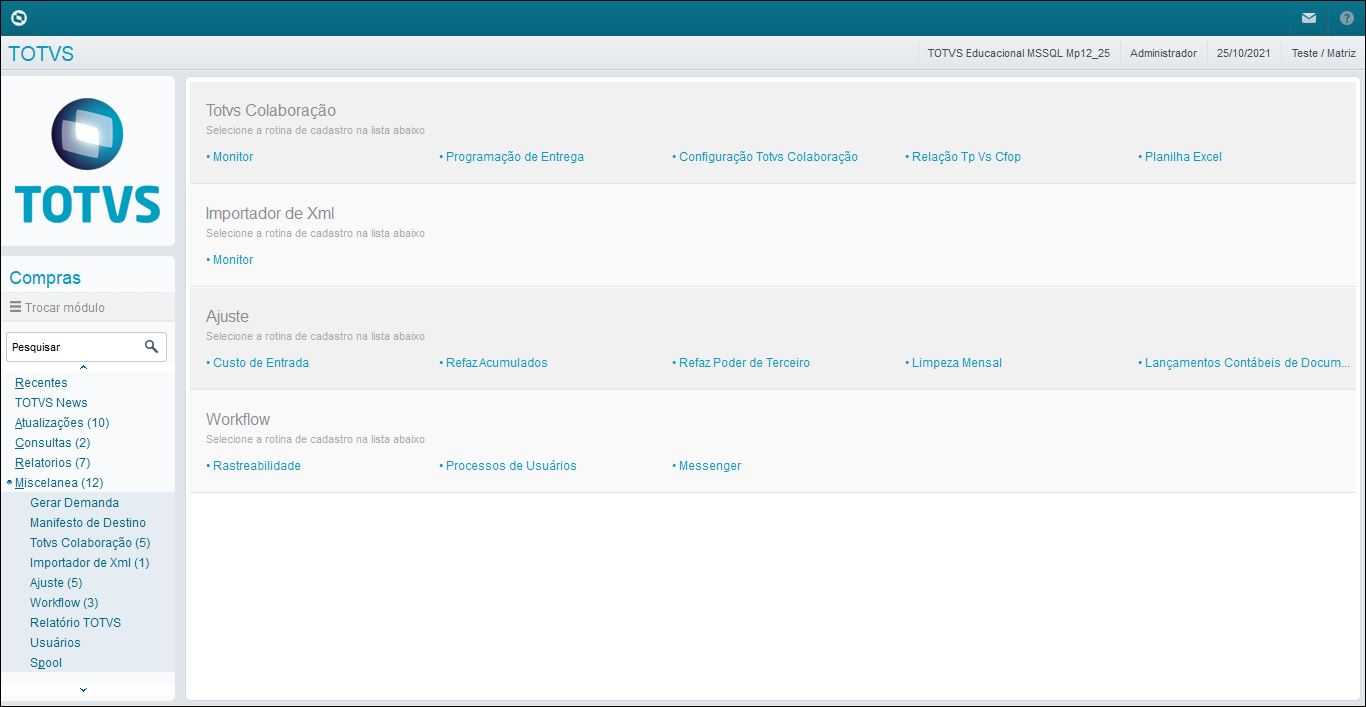Open Importador de Xml (1) sidebar item
This screenshot has height=707, width=1366.
[89, 563]
